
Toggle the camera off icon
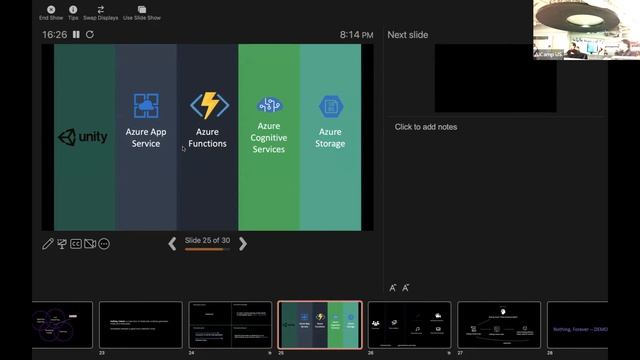(x=90, y=244)
